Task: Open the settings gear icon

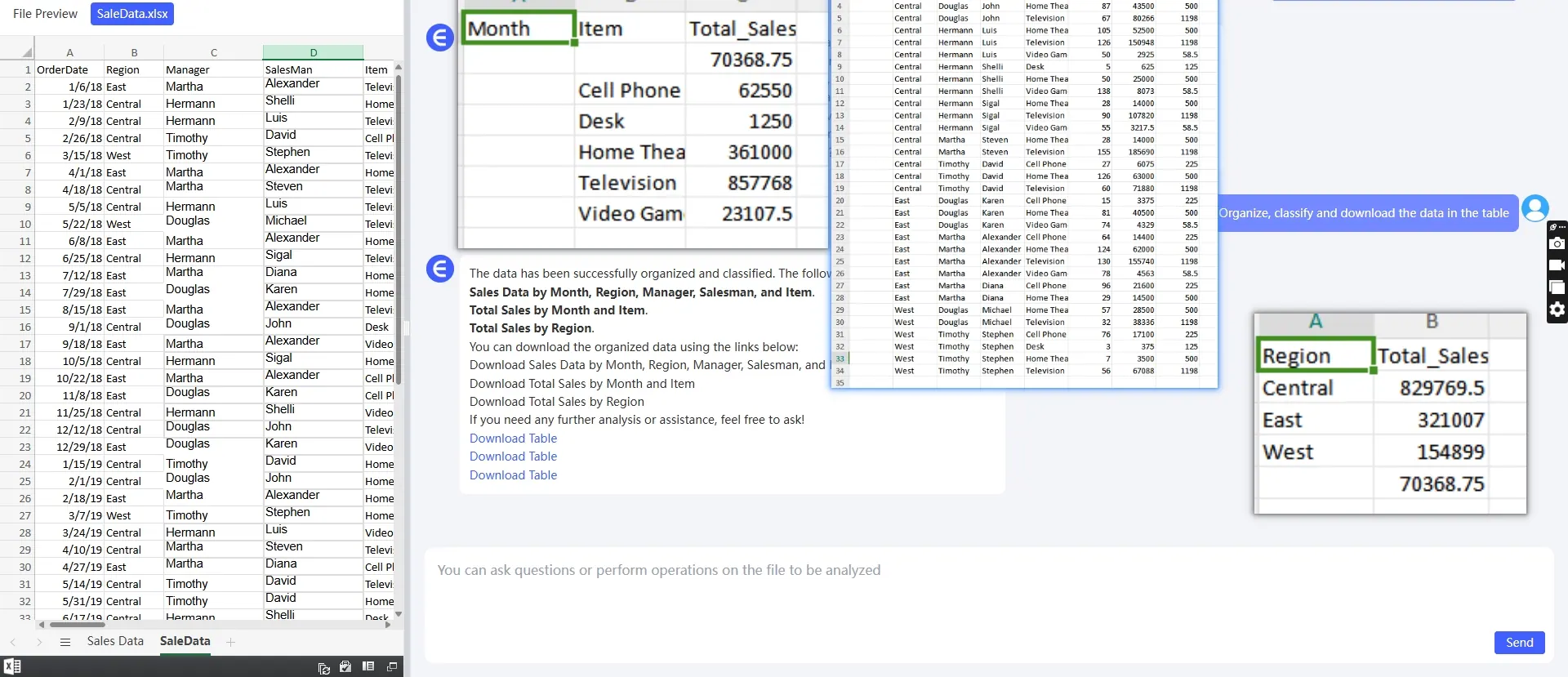Action: click(1557, 310)
